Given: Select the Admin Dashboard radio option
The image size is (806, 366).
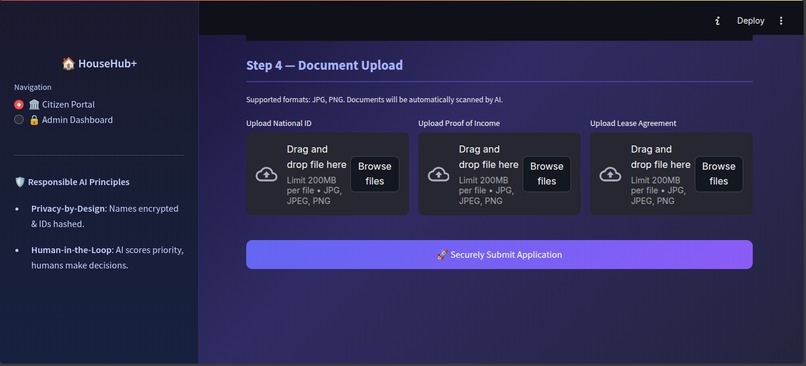Looking at the screenshot, I should pos(19,120).
